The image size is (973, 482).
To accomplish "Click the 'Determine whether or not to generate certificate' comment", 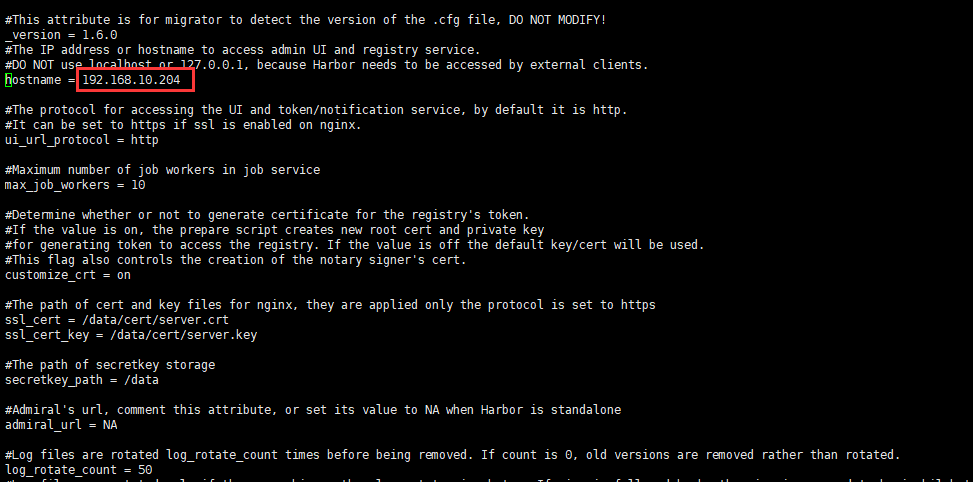I will click(267, 215).
